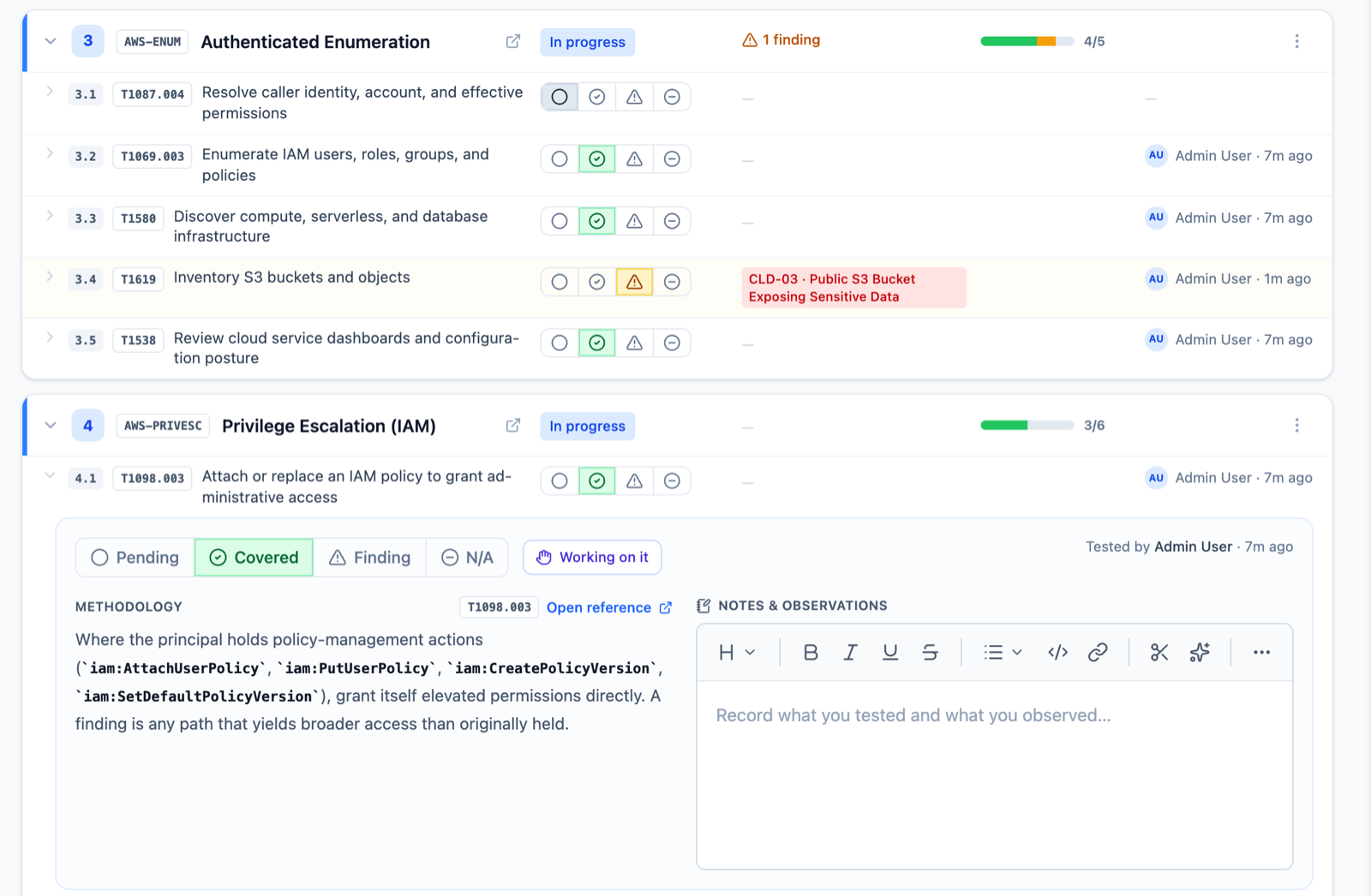Set row 3.4 status to covered
The width and height of the screenshot is (1371, 896).
(x=597, y=282)
